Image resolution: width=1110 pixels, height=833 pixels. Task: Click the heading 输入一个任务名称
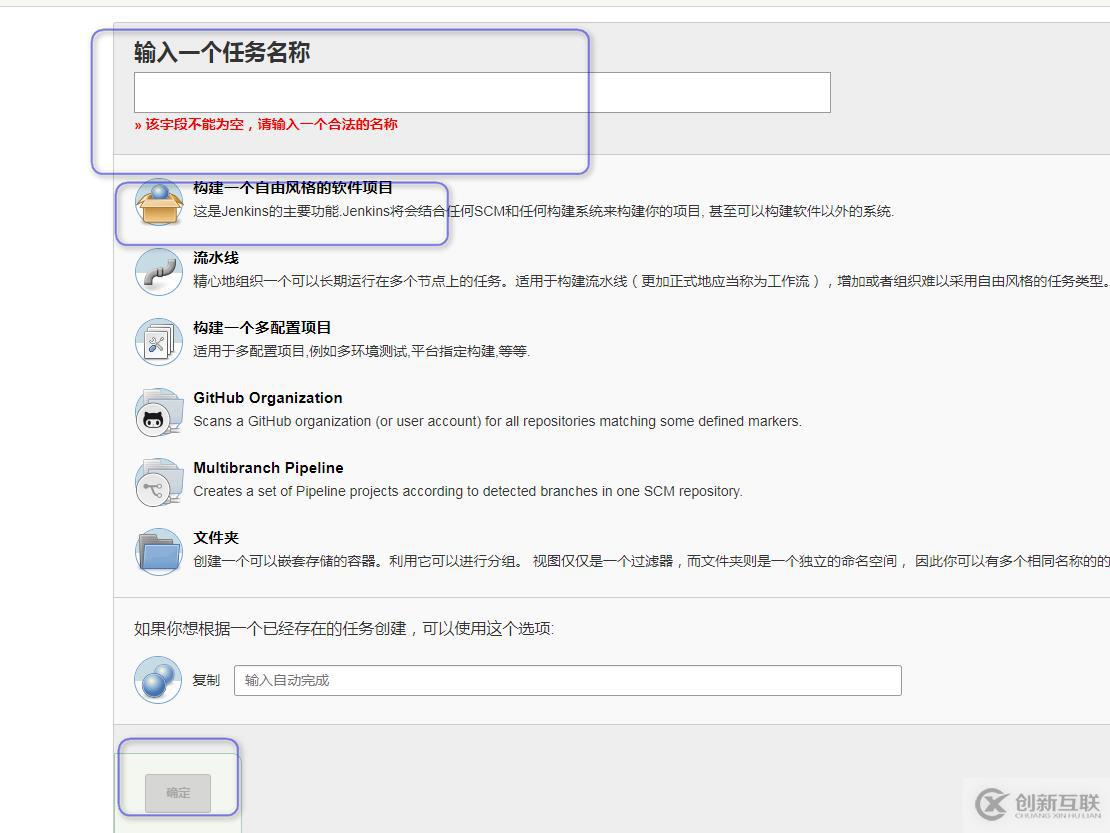coord(222,52)
